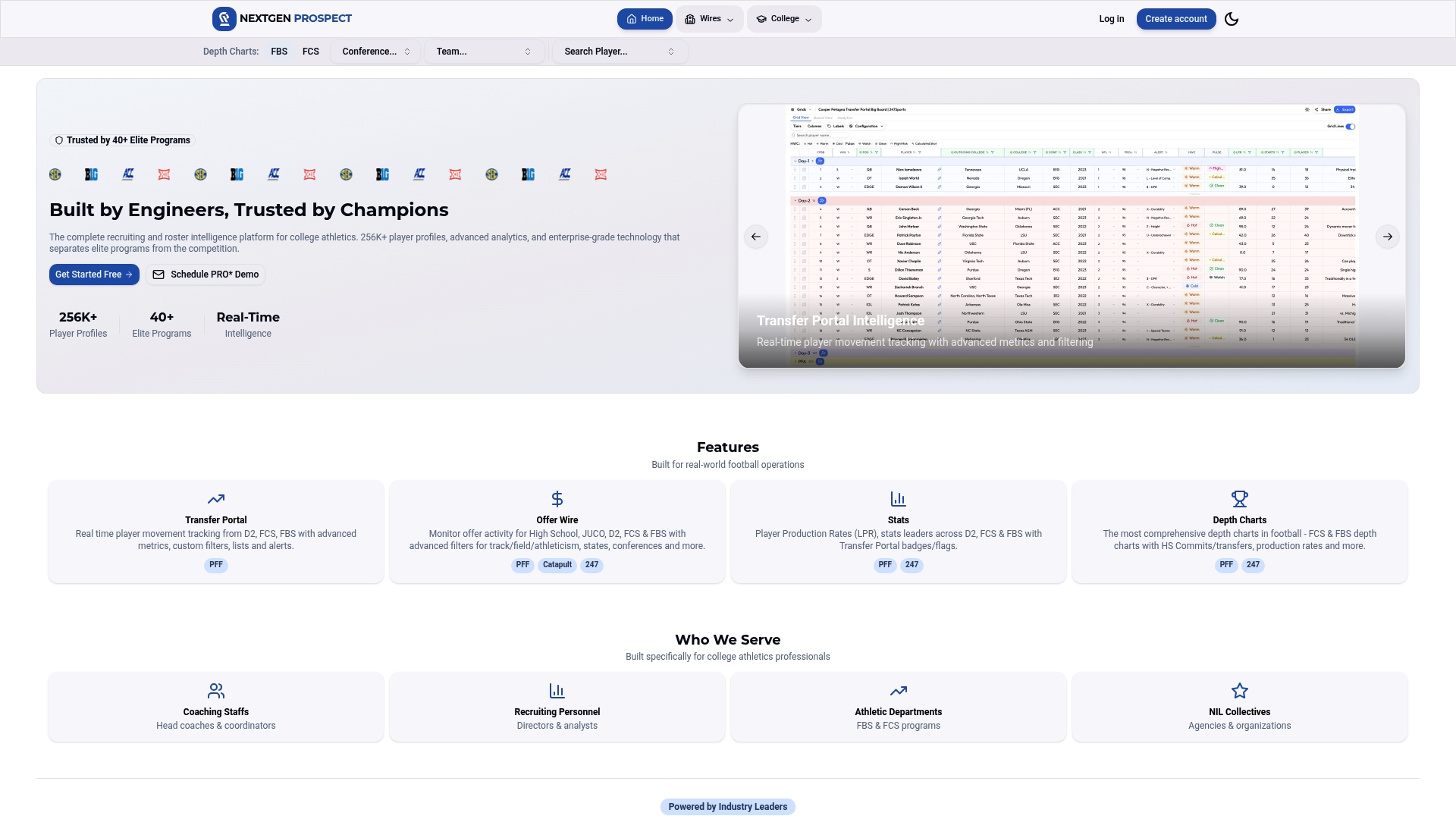1456x819 pixels.
Task: Expand the Conference selector
Action: pyautogui.click(x=375, y=52)
